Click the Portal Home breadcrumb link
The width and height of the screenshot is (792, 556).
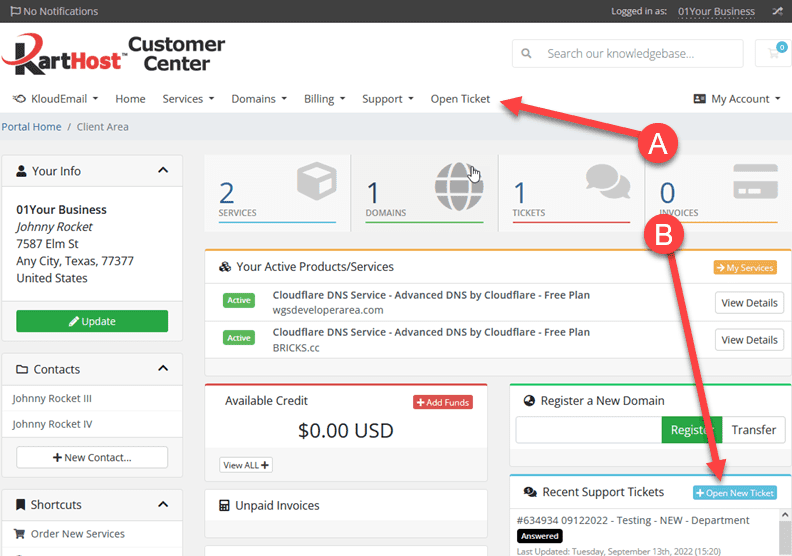click(x=31, y=127)
